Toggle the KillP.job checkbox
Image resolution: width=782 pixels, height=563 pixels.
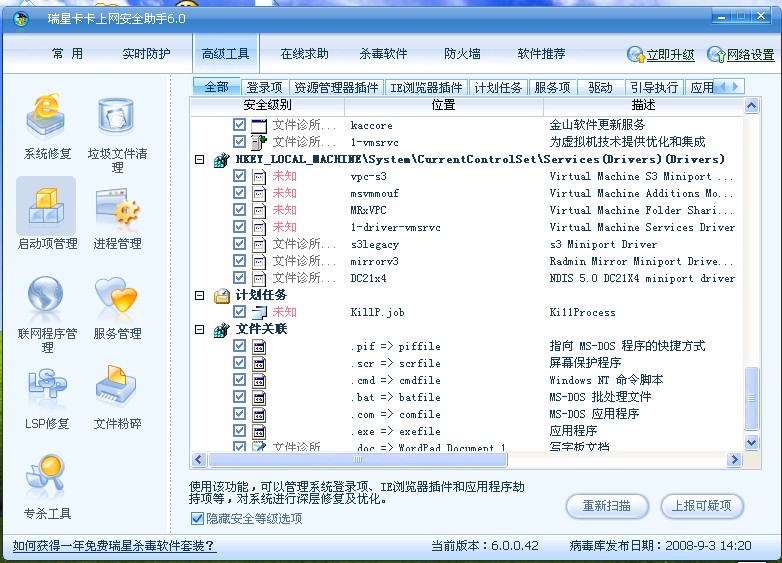click(x=239, y=312)
